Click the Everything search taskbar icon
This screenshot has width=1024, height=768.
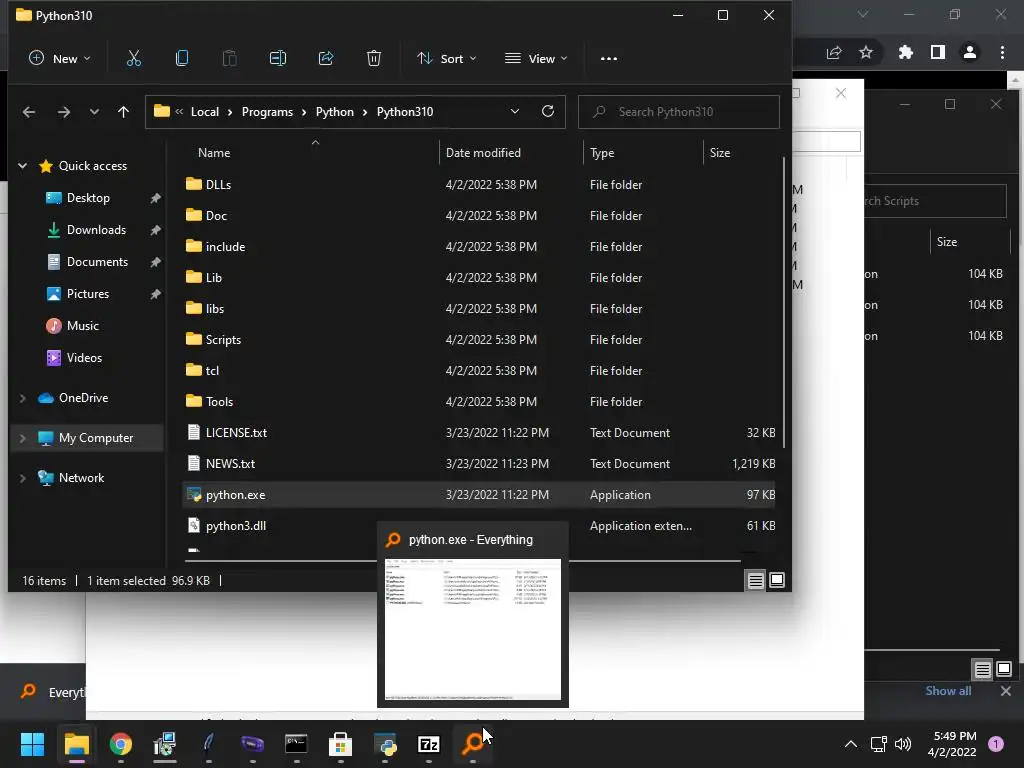(473, 744)
